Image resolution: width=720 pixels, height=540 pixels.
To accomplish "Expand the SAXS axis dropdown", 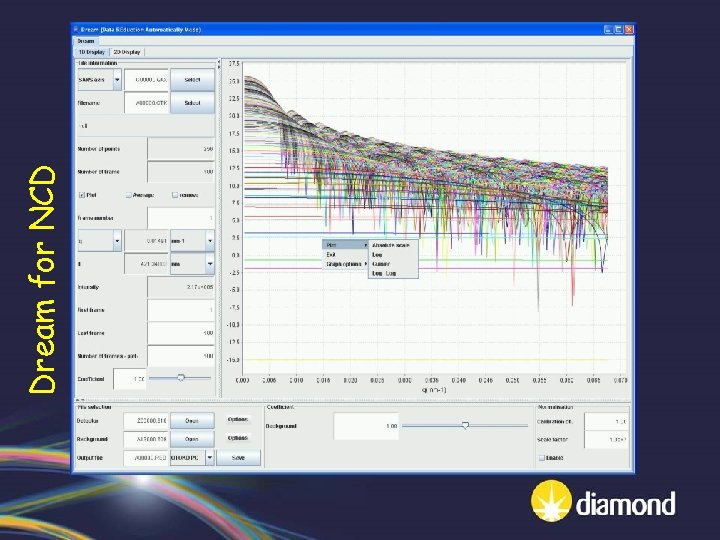I will pos(117,78).
